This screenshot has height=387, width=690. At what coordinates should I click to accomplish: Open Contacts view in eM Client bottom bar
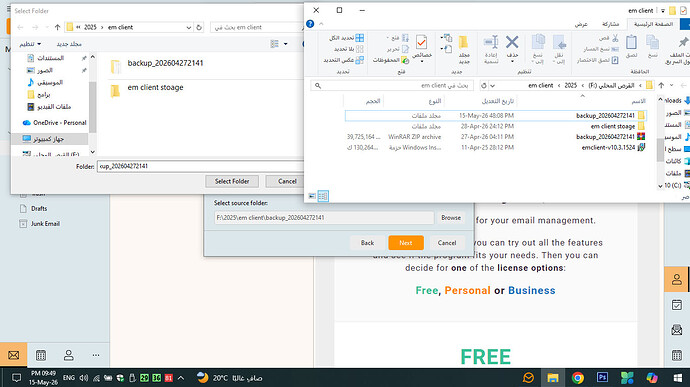click(x=69, y=355)
